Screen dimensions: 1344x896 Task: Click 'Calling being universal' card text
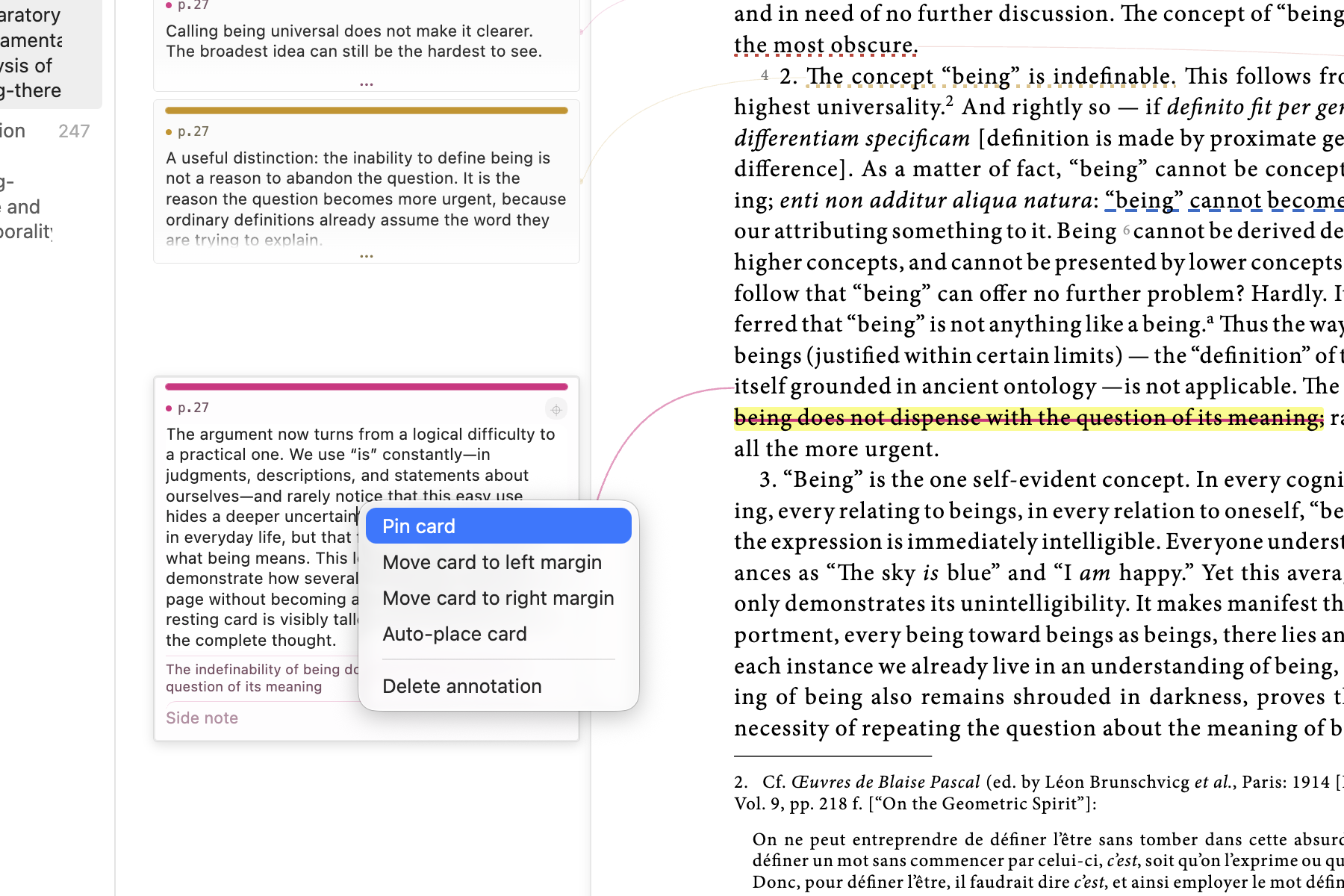(354, 41)
